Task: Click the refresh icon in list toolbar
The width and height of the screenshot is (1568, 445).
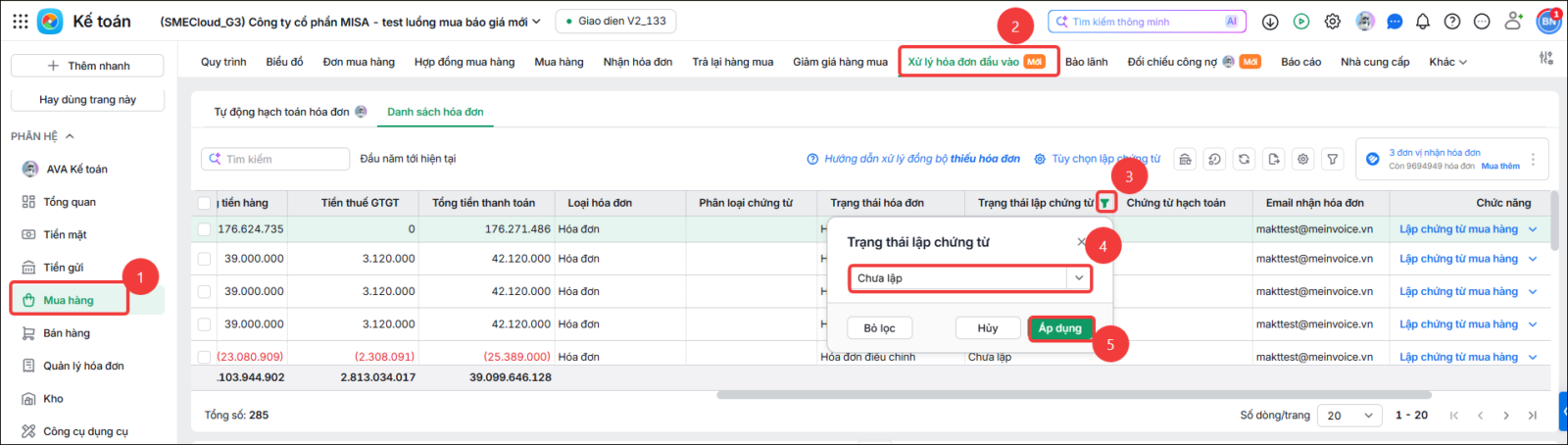Action: coord(1245,159)
